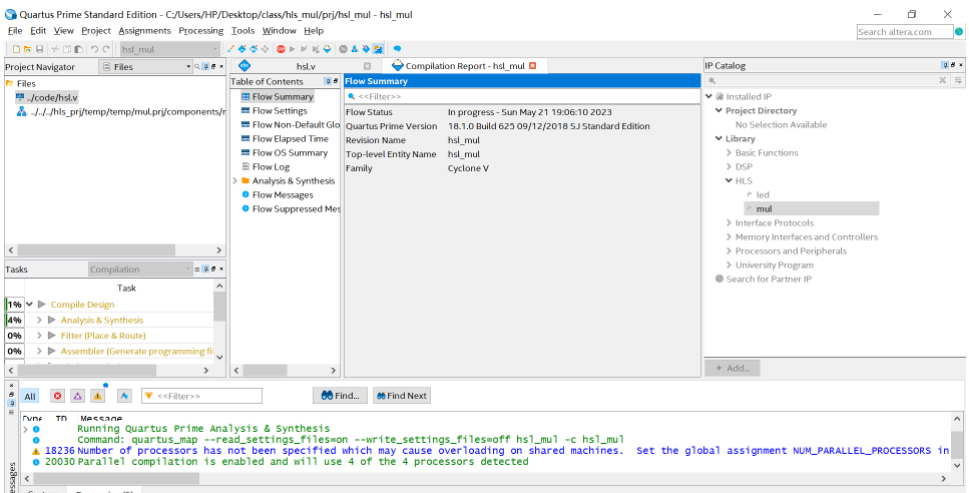Click the Add... button in IP Catalog
Viewport: 969px width, 493px height.
pyautogui.click(x=732, y=368)
